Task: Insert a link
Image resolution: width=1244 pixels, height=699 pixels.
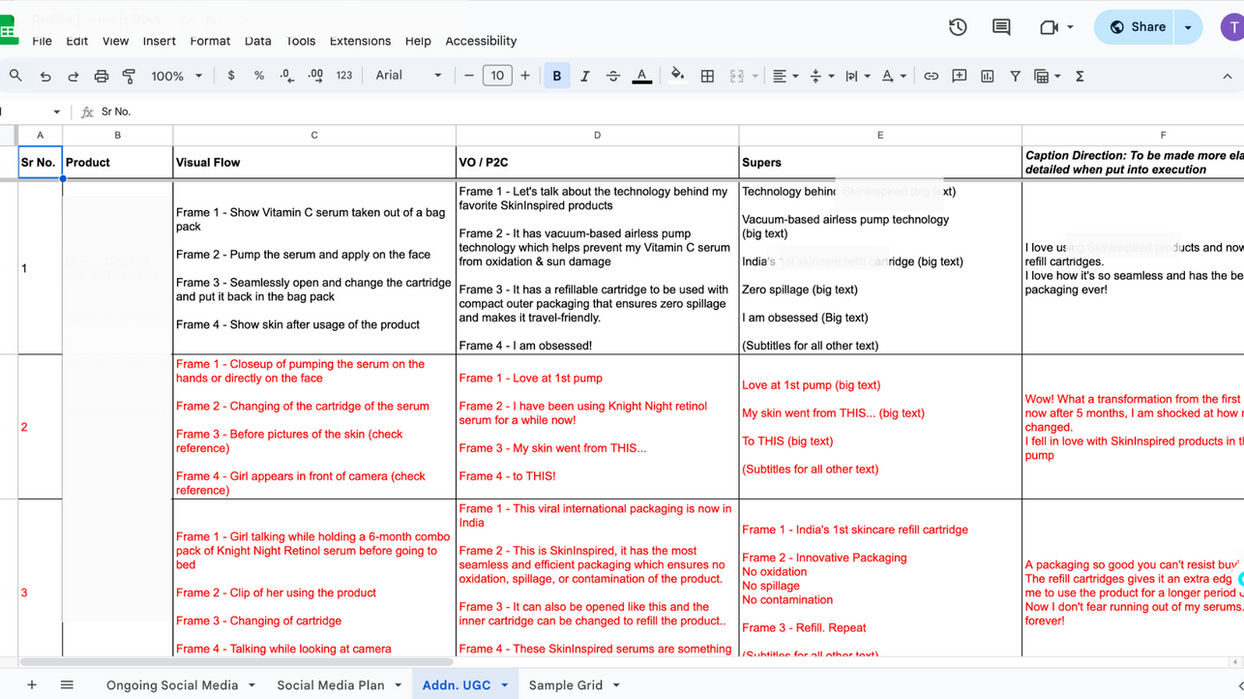Action: (931, 76)
